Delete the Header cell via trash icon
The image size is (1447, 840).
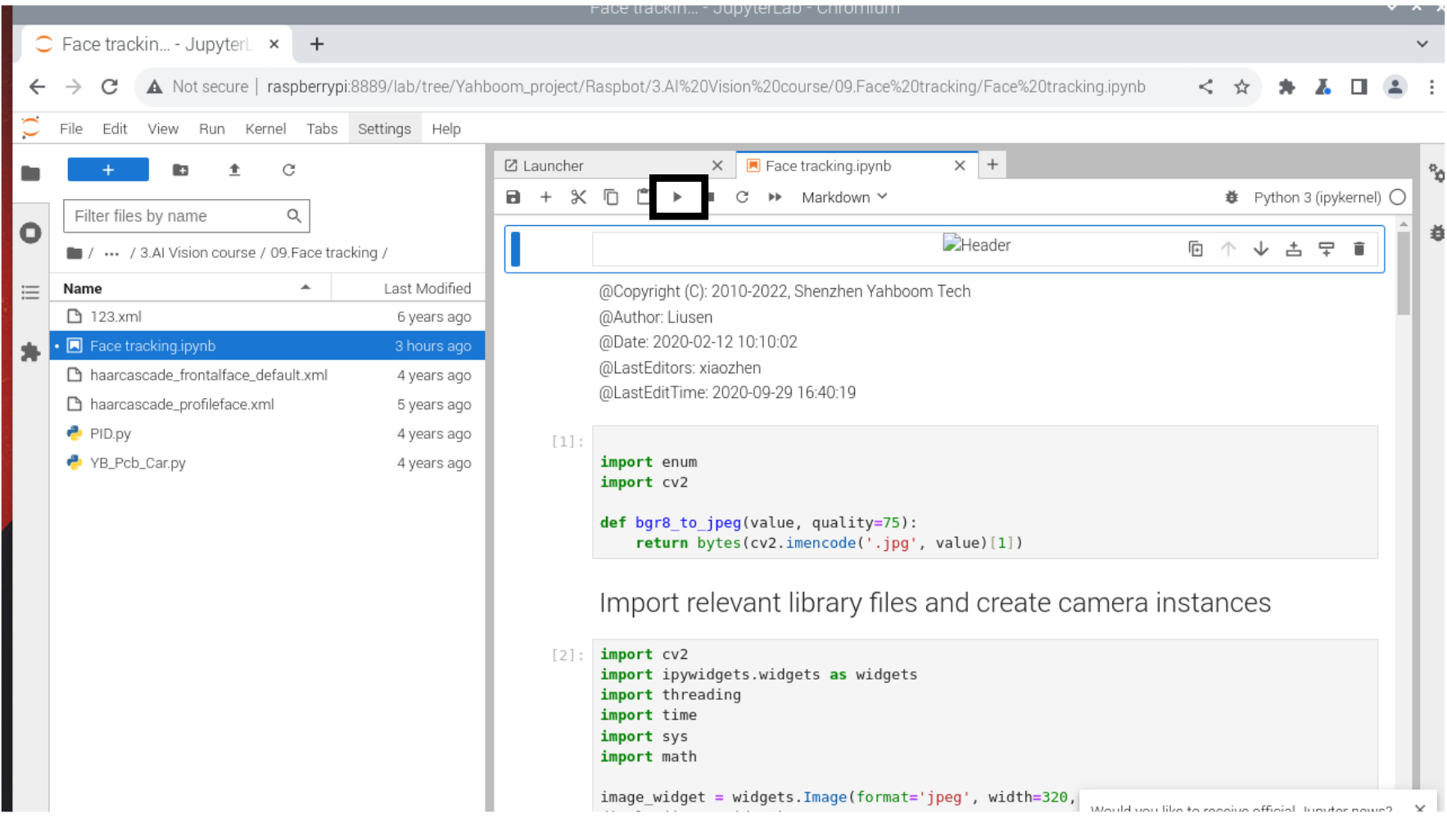[x=1359, y=249]
